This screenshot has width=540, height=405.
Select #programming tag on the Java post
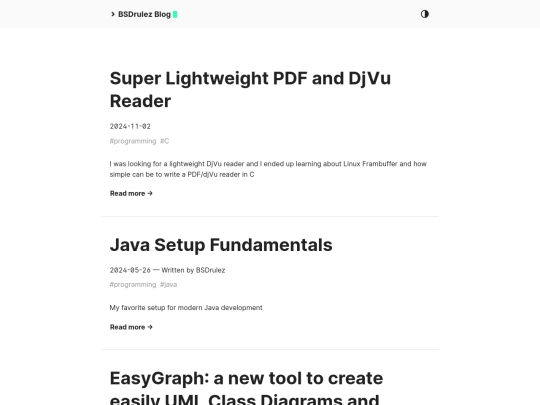[133, 285]
